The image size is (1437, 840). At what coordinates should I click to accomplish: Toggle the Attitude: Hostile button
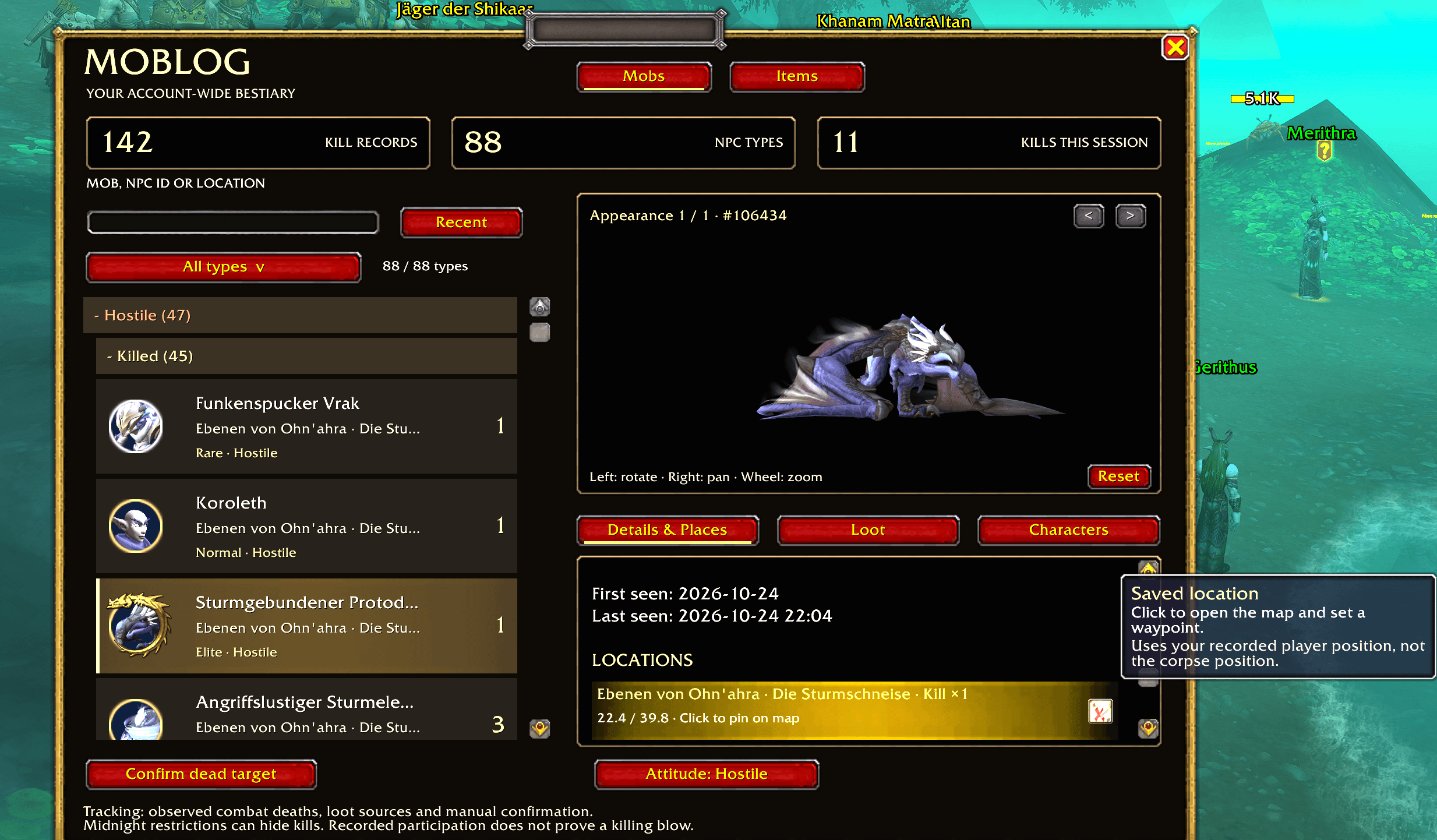(x=707, y=774)
